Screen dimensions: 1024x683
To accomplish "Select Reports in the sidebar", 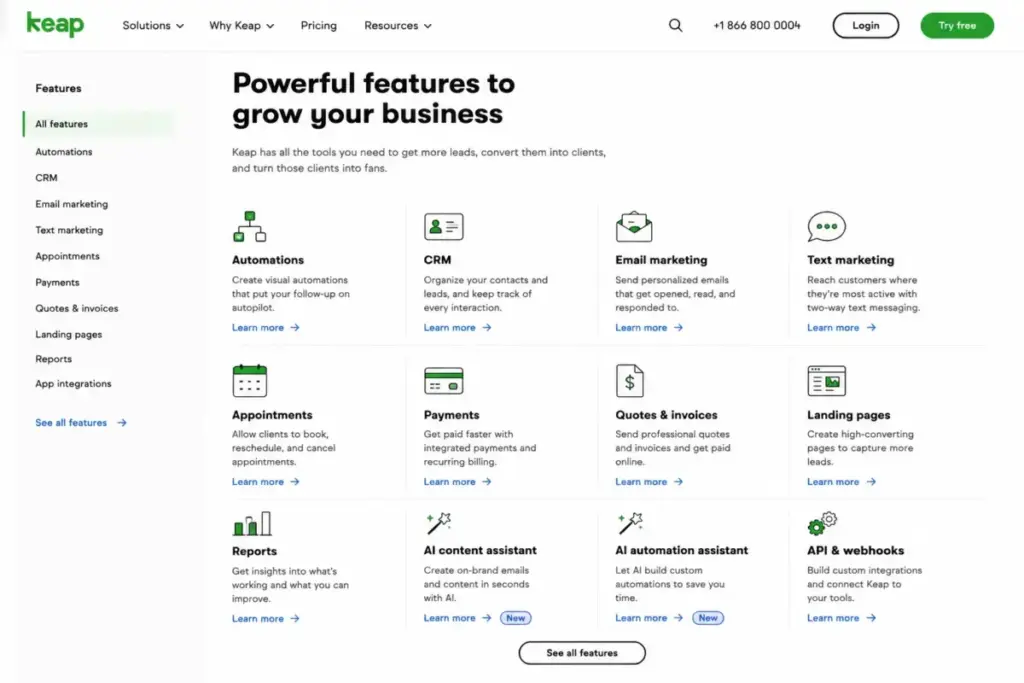I will [x=54, y=359].
